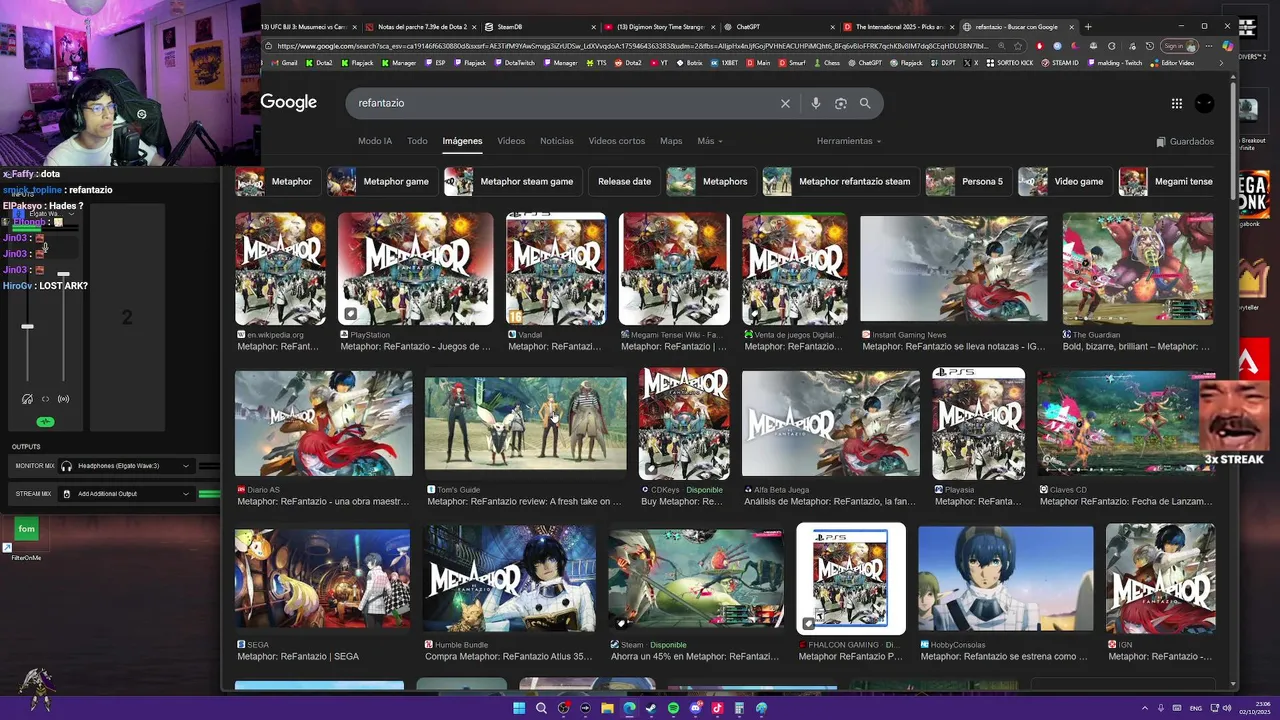Go to the Google logo homepage

click(289, 102)
